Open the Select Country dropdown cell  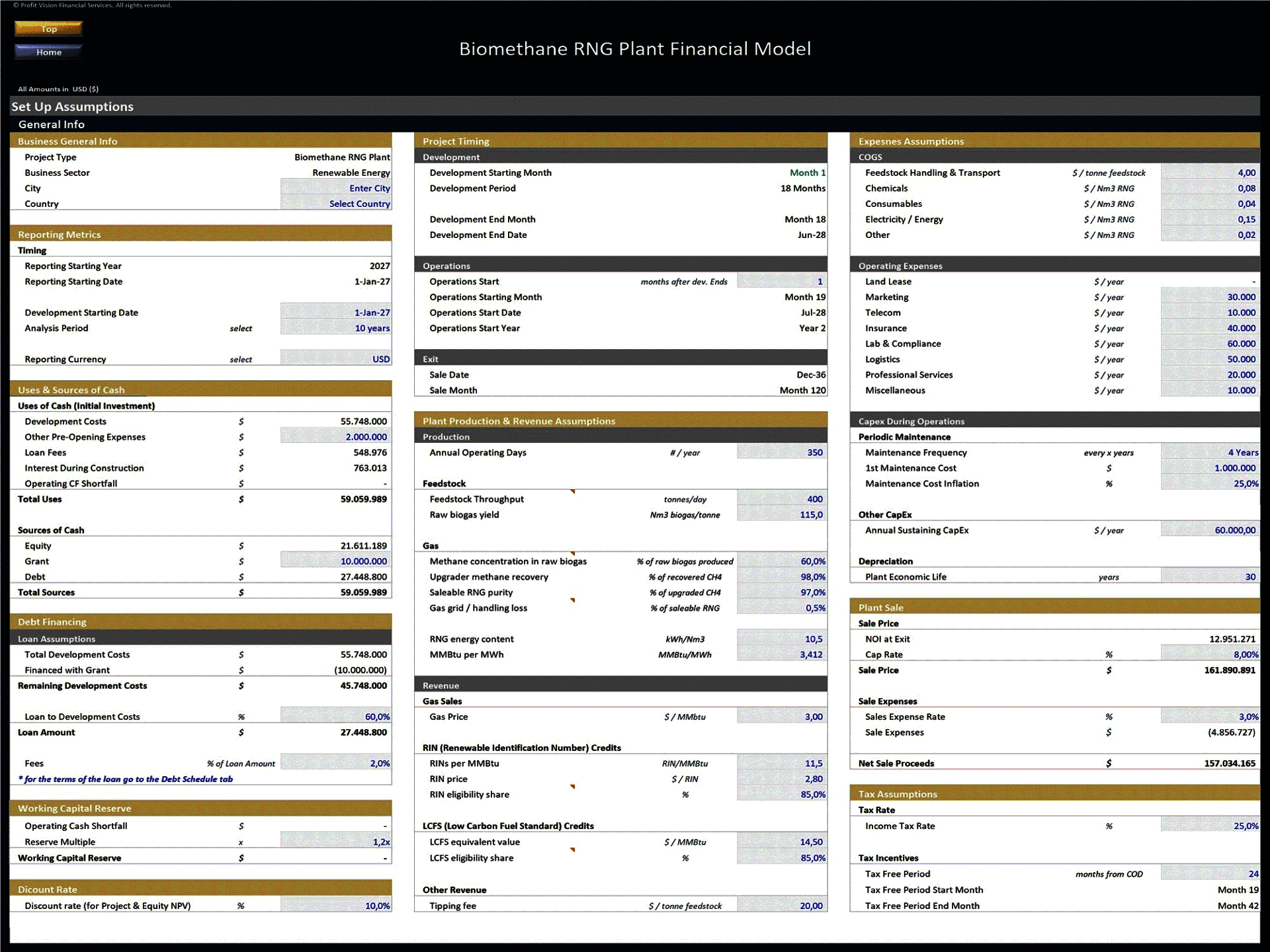click(x=336, y=204)
